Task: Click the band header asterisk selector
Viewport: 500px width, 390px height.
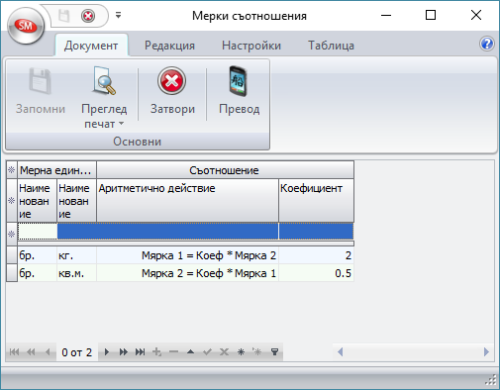Action: coord(12,170)
